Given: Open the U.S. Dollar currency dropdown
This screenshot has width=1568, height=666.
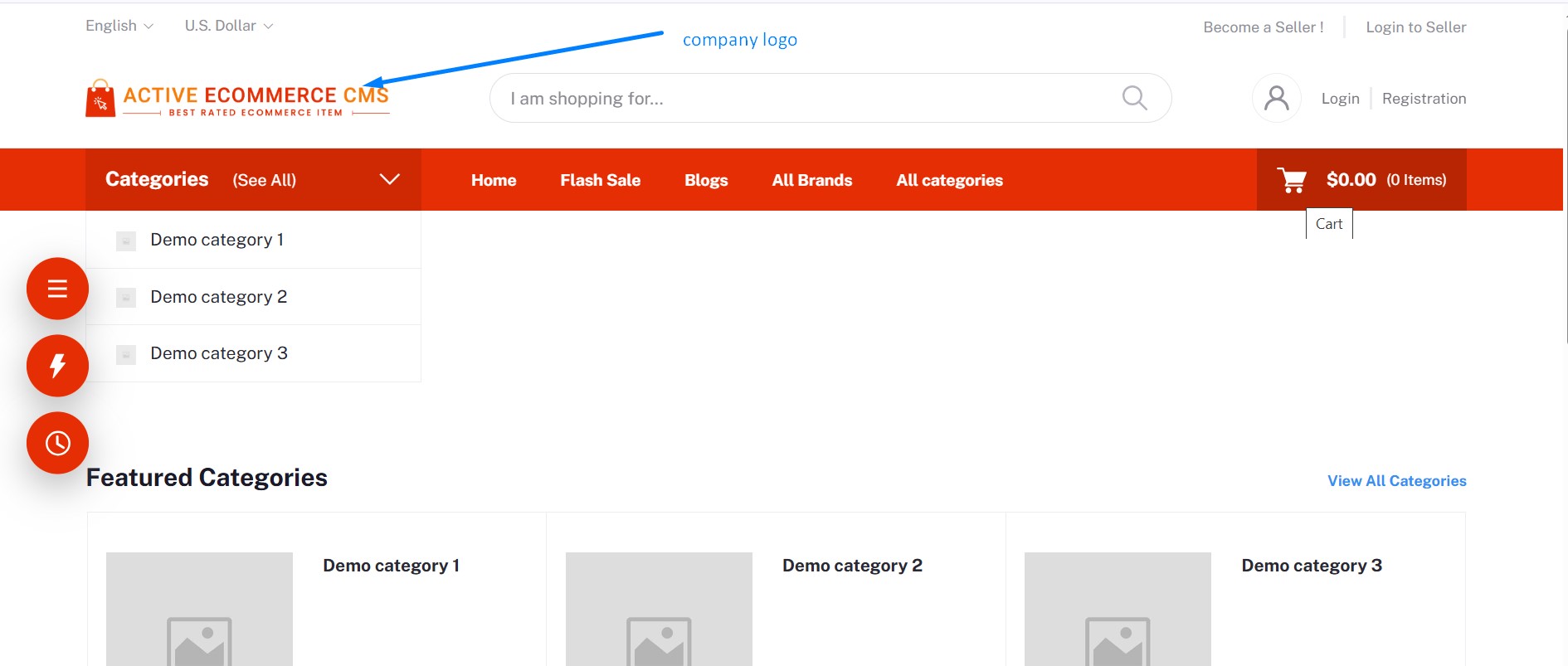Looking at the screenshot, I should tap(228, 26).
